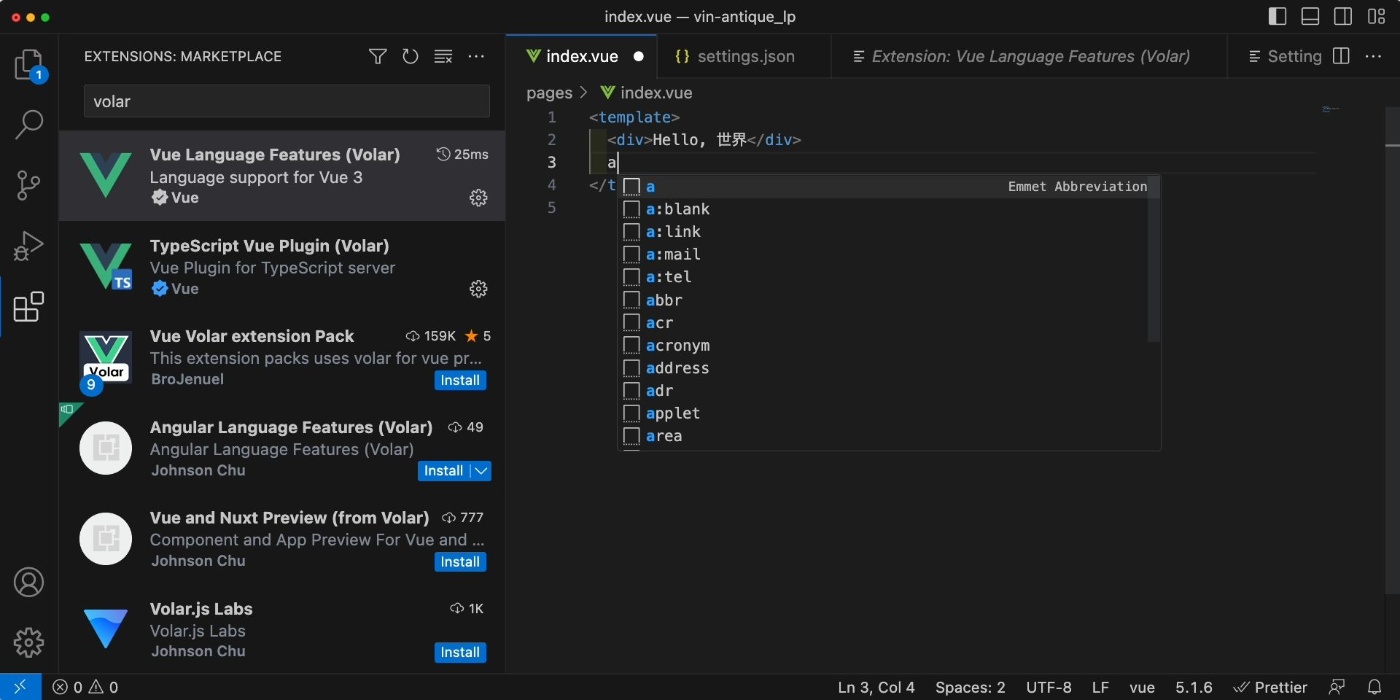This screenshot has width=1400, height=700.
Task: Open feedback icon in status bar
Action: (x=1337, y=687)
